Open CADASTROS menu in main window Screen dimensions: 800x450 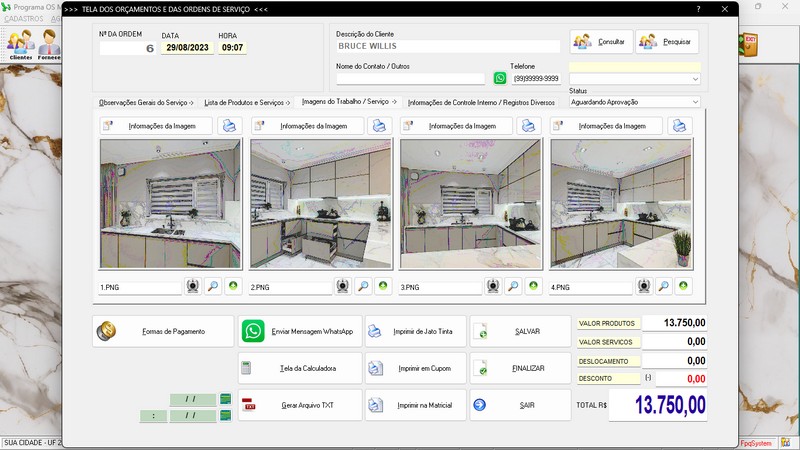(x=24, y=19)
